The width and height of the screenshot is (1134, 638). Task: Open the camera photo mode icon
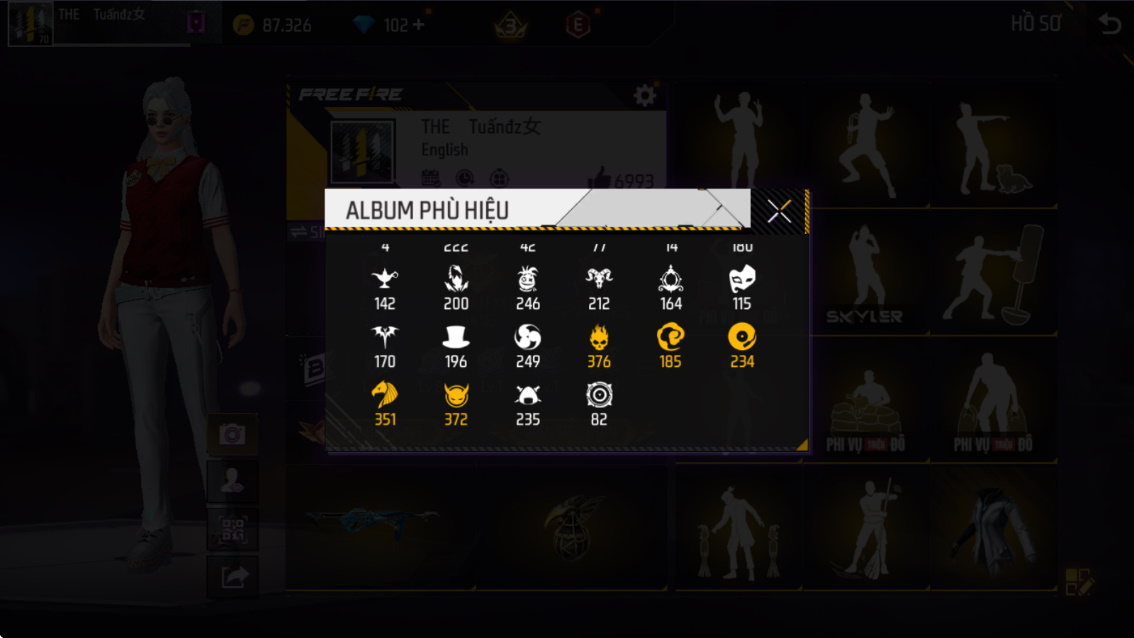coord(232,434)
